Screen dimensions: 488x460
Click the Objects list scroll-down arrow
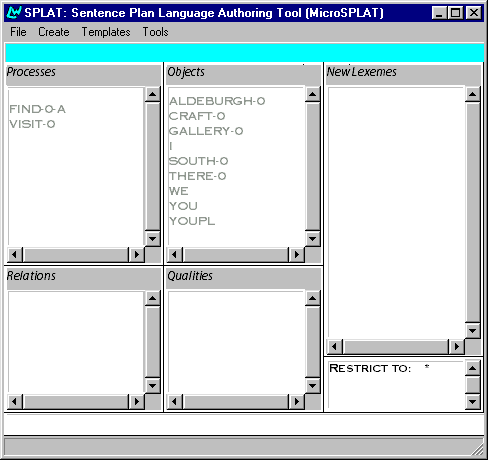pos(313,238)
